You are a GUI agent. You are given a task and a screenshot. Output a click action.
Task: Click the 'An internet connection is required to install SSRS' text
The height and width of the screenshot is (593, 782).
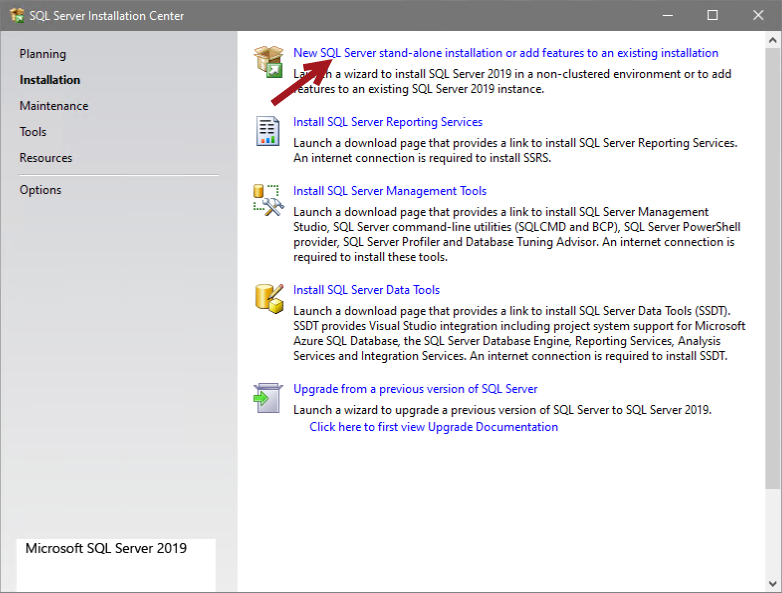click(x=422, y=158)
